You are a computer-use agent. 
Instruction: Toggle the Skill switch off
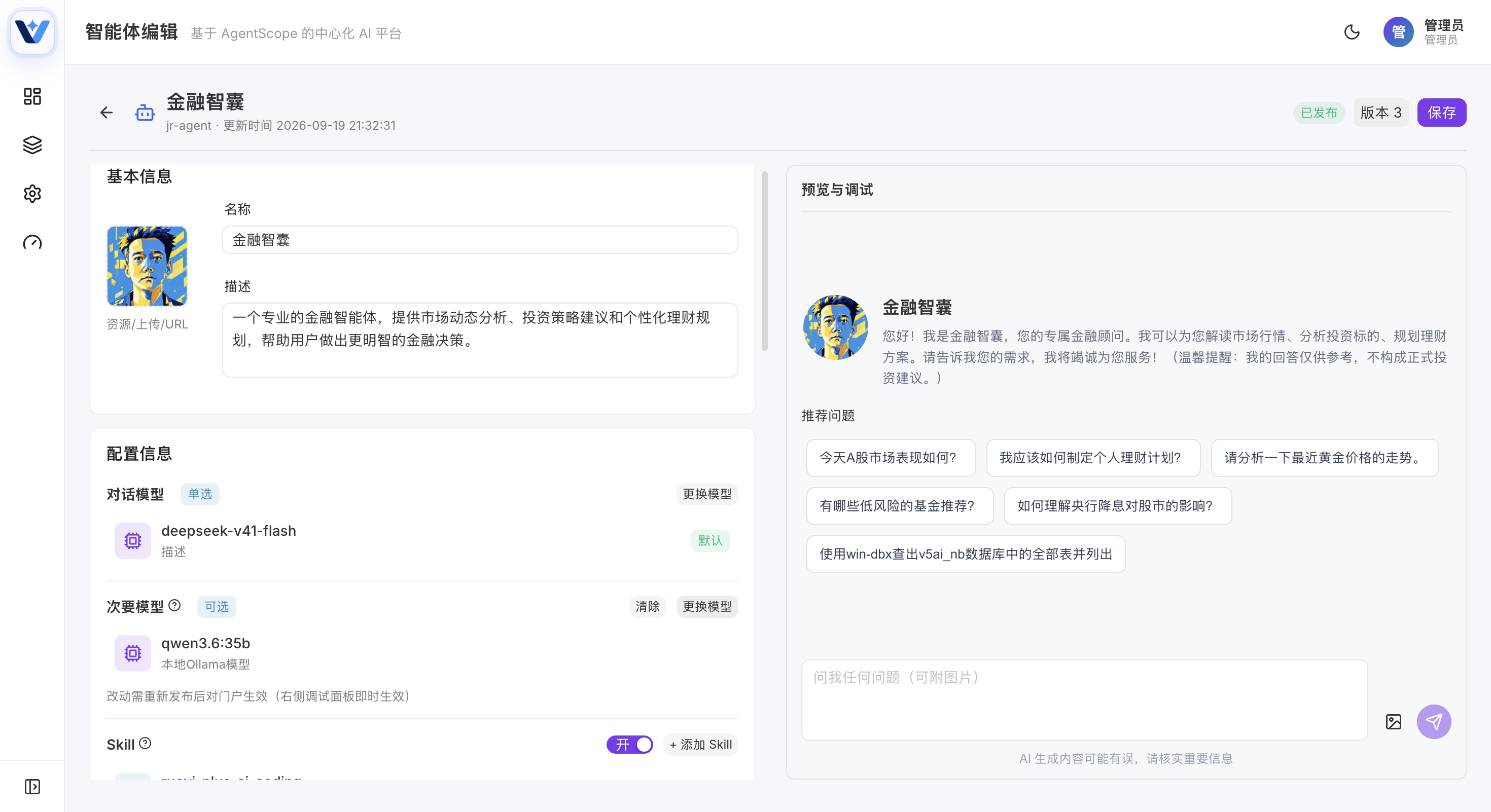[x=630, y=744]
